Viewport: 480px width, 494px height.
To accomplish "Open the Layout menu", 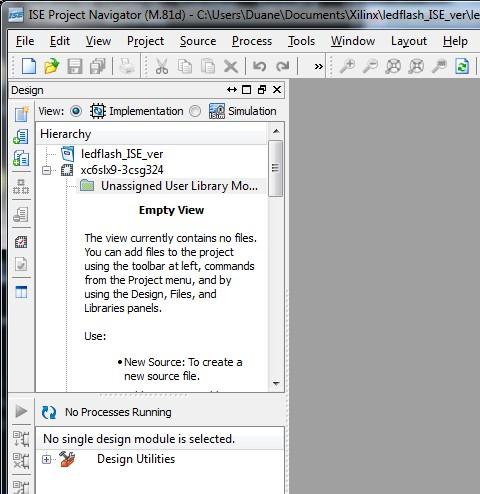I will (x=409, y=41).
